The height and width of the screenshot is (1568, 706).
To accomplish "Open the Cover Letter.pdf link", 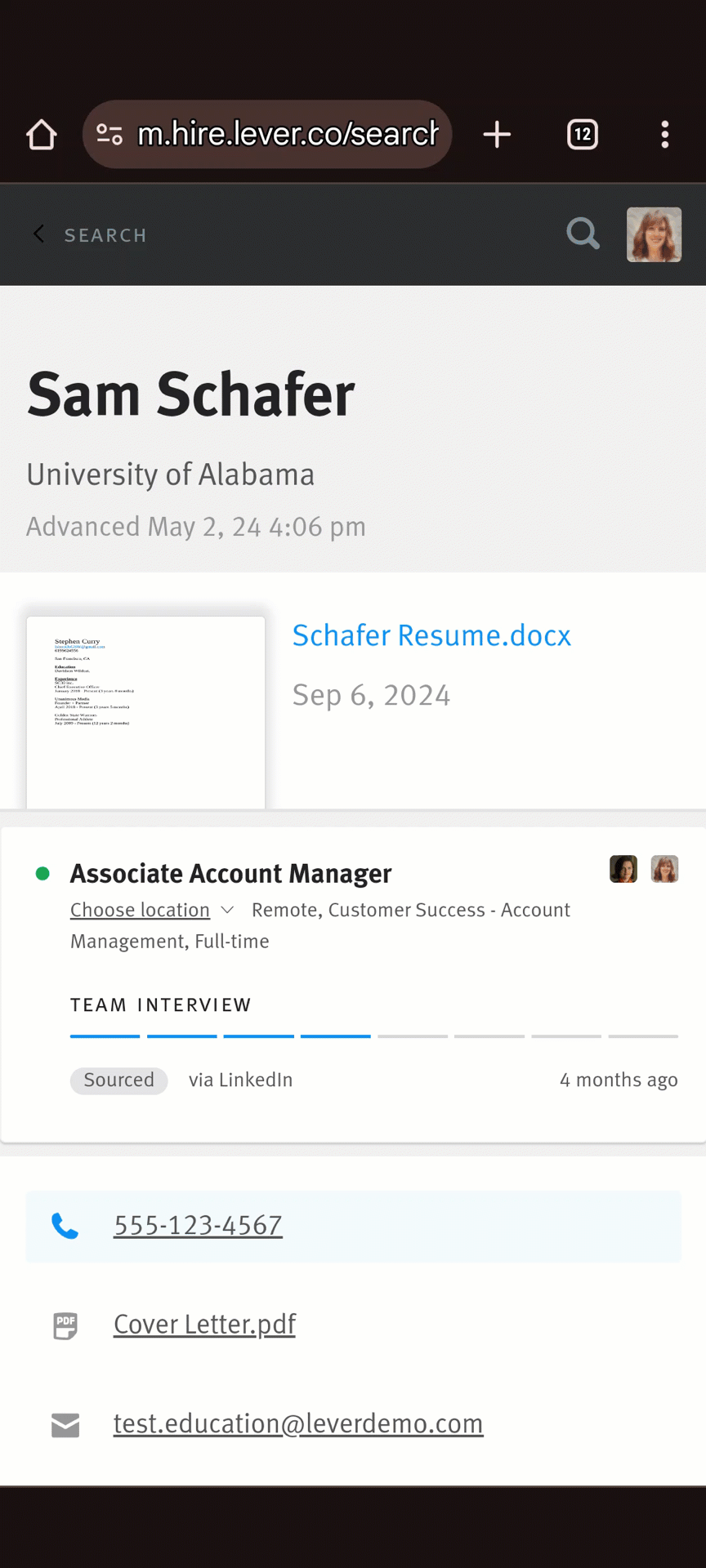I will pos(204,1324).
